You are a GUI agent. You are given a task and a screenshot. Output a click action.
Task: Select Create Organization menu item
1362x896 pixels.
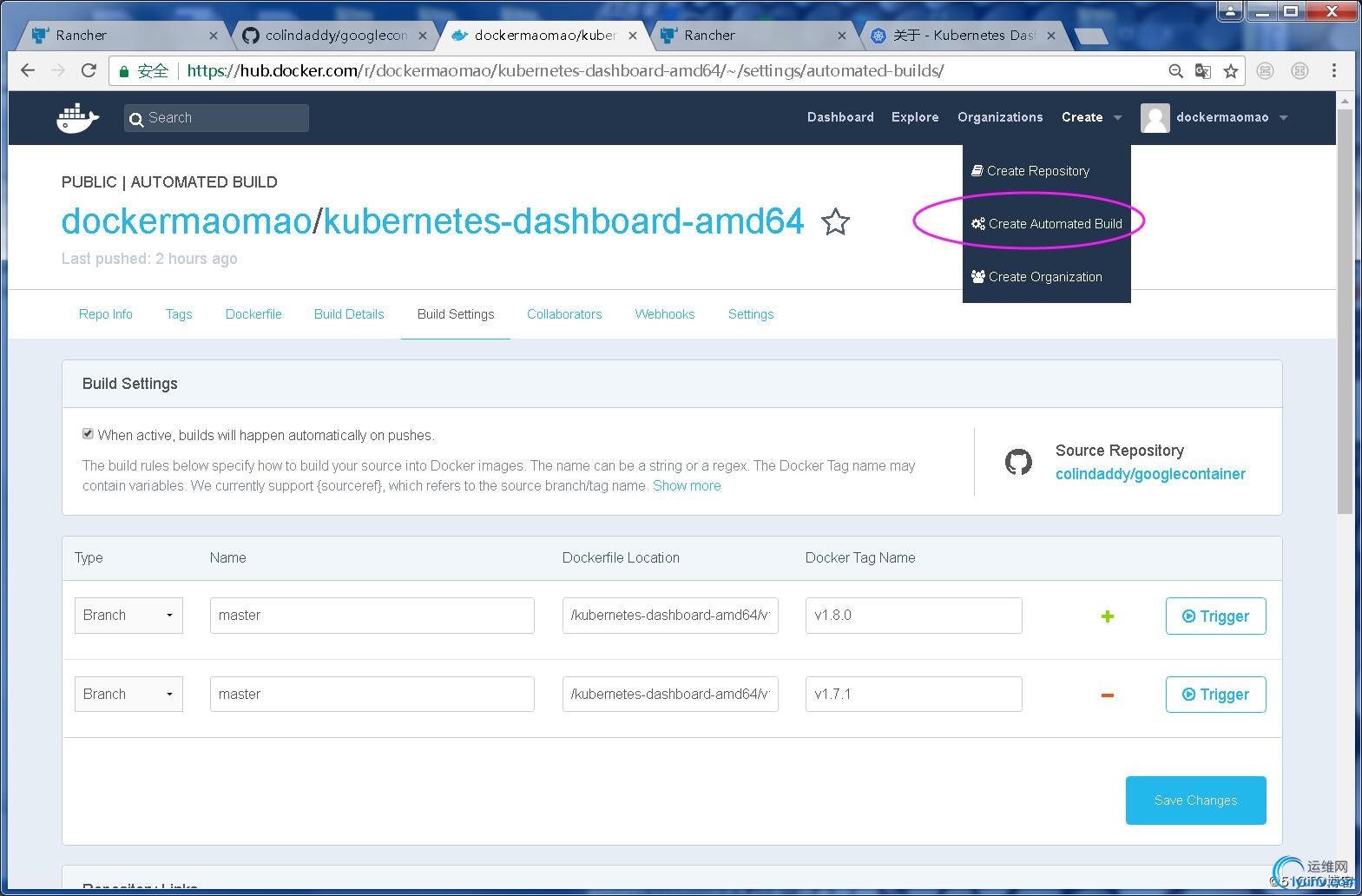coord(1036,277)
